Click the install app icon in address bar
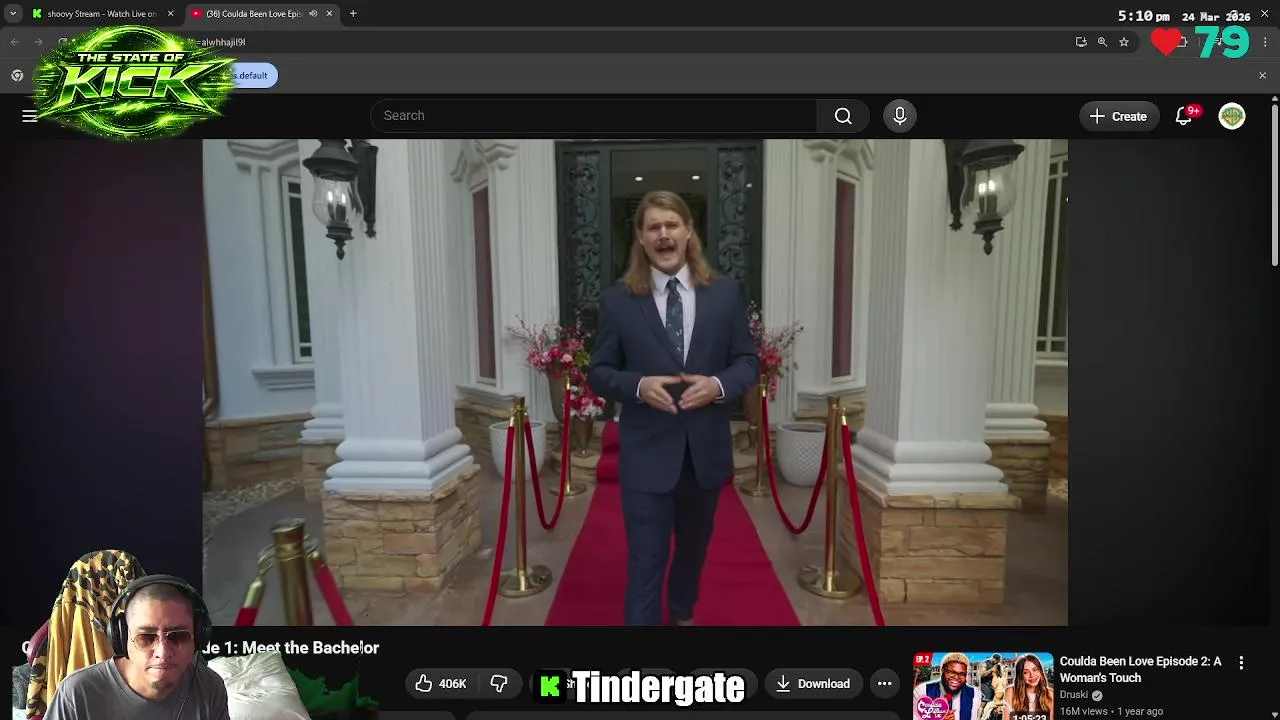1280x720 pixels. coord(1081,42)
